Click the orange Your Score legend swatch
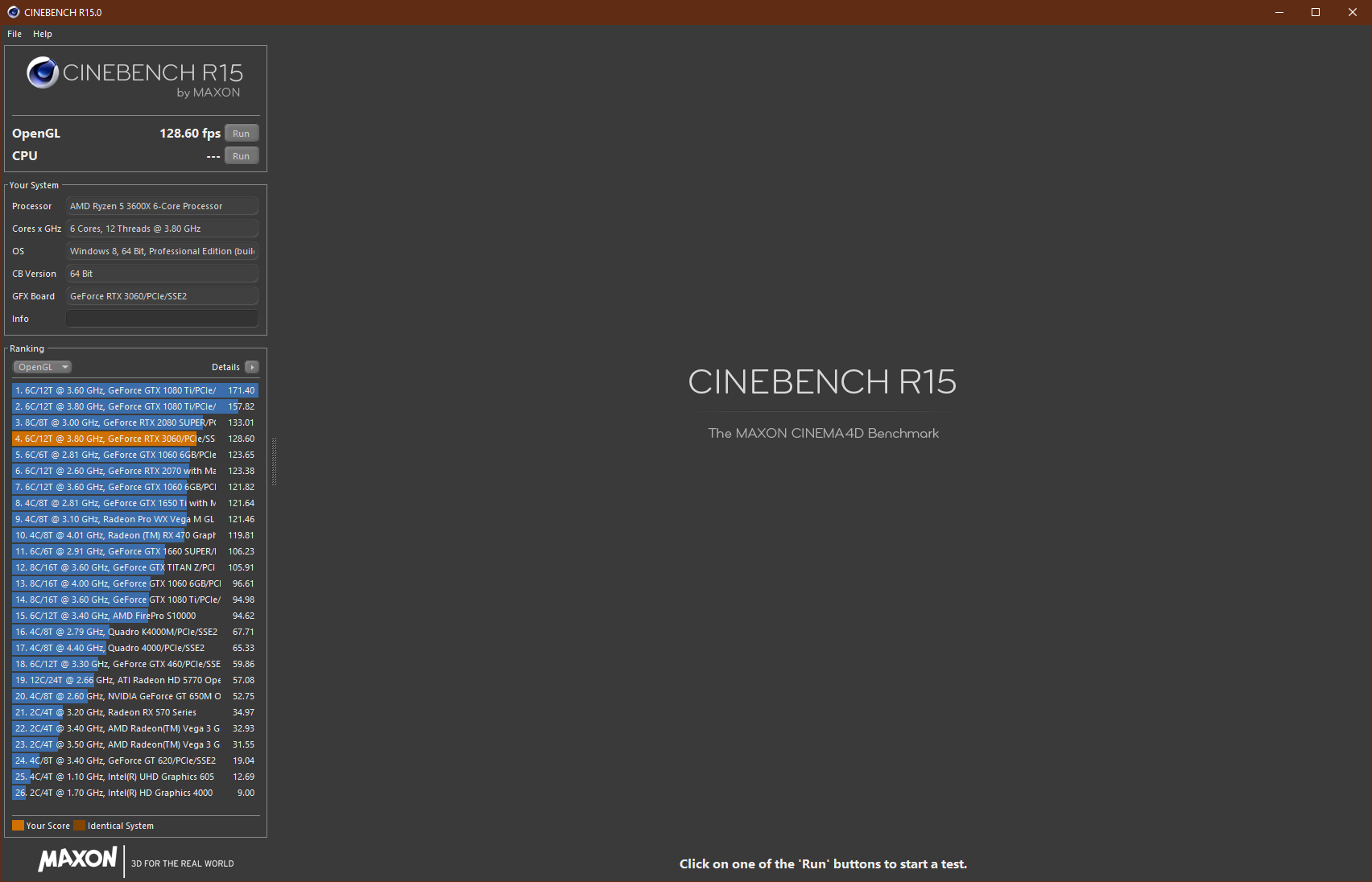The height and width of the screenshot is (882, 1372). coord(18,826)
